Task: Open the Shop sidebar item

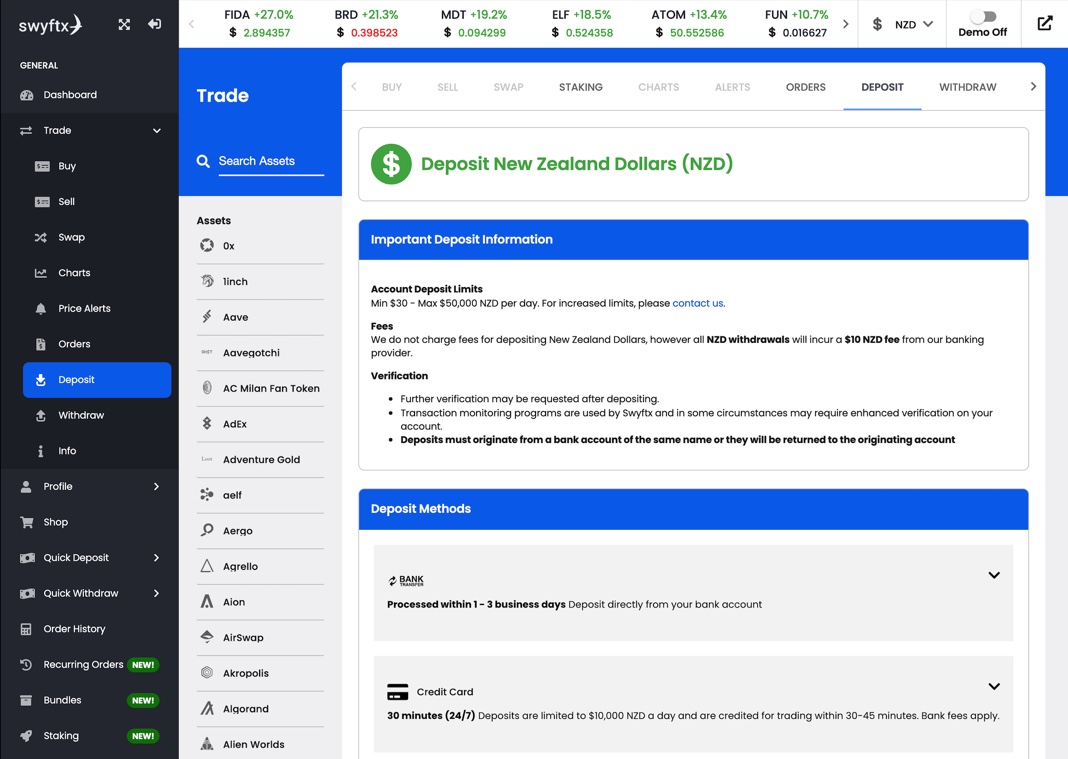Action: click(x=89, y=522)
